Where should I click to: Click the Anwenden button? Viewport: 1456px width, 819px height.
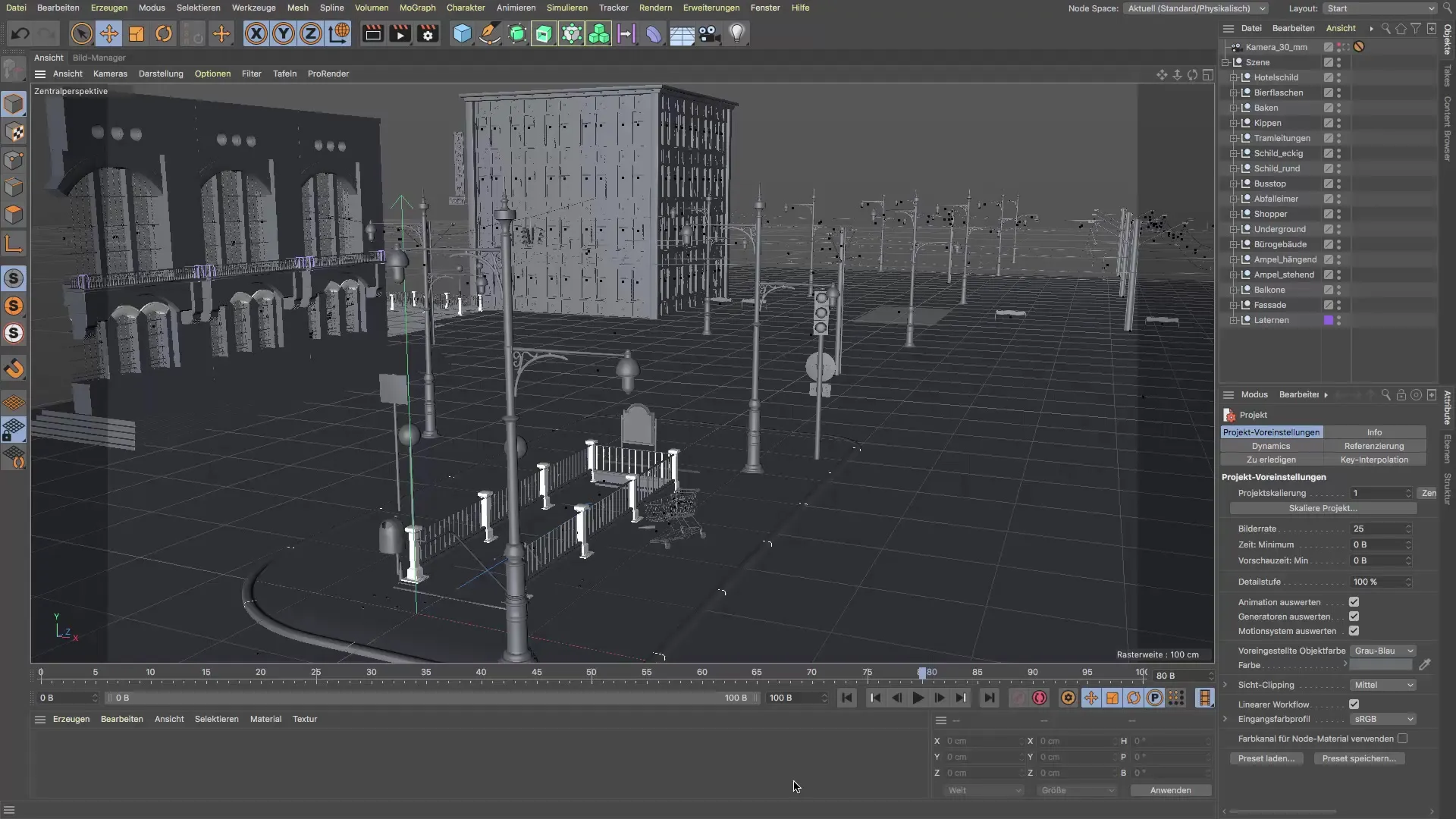[1170, 790]
